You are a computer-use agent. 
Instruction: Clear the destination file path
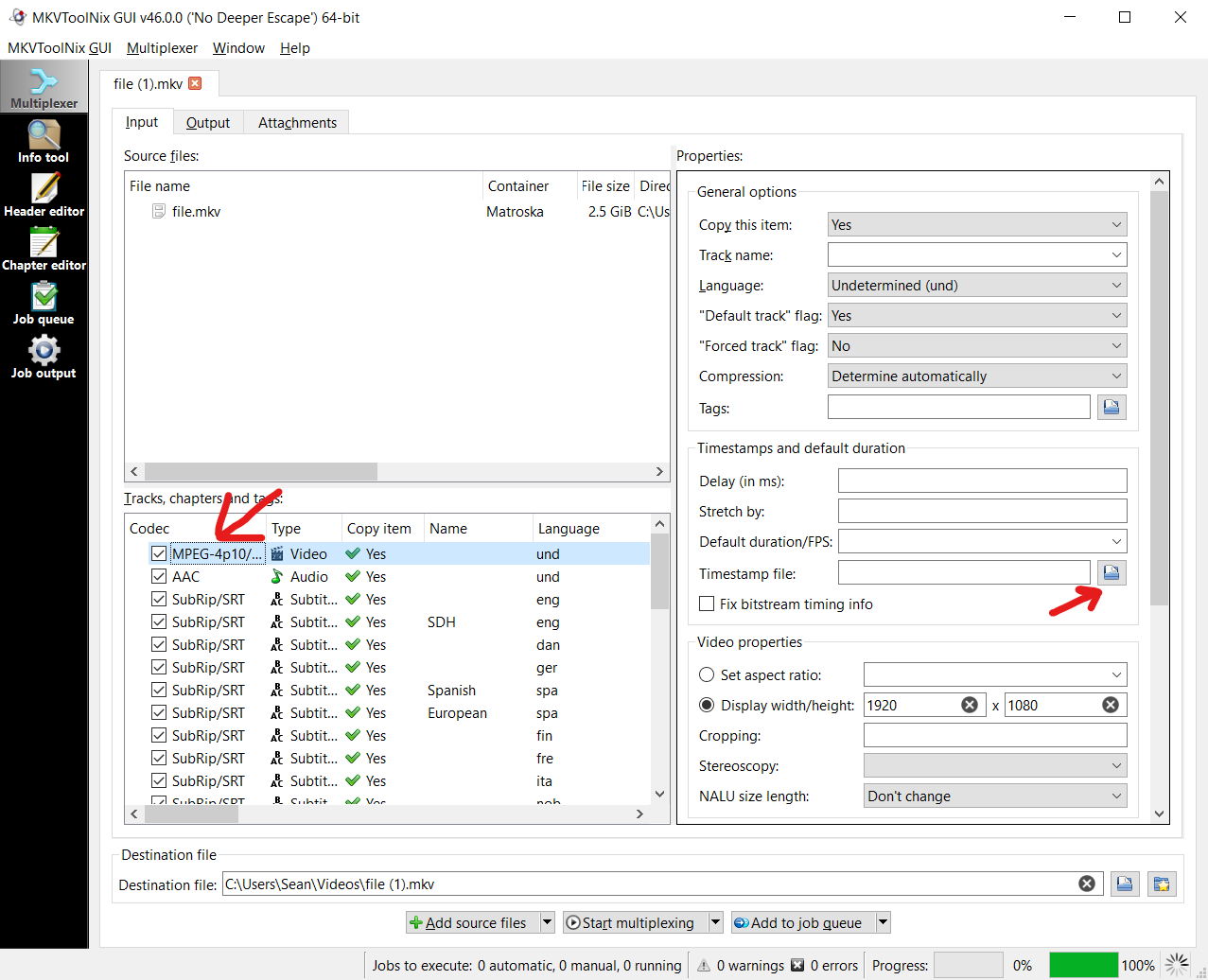(1087, 884)
